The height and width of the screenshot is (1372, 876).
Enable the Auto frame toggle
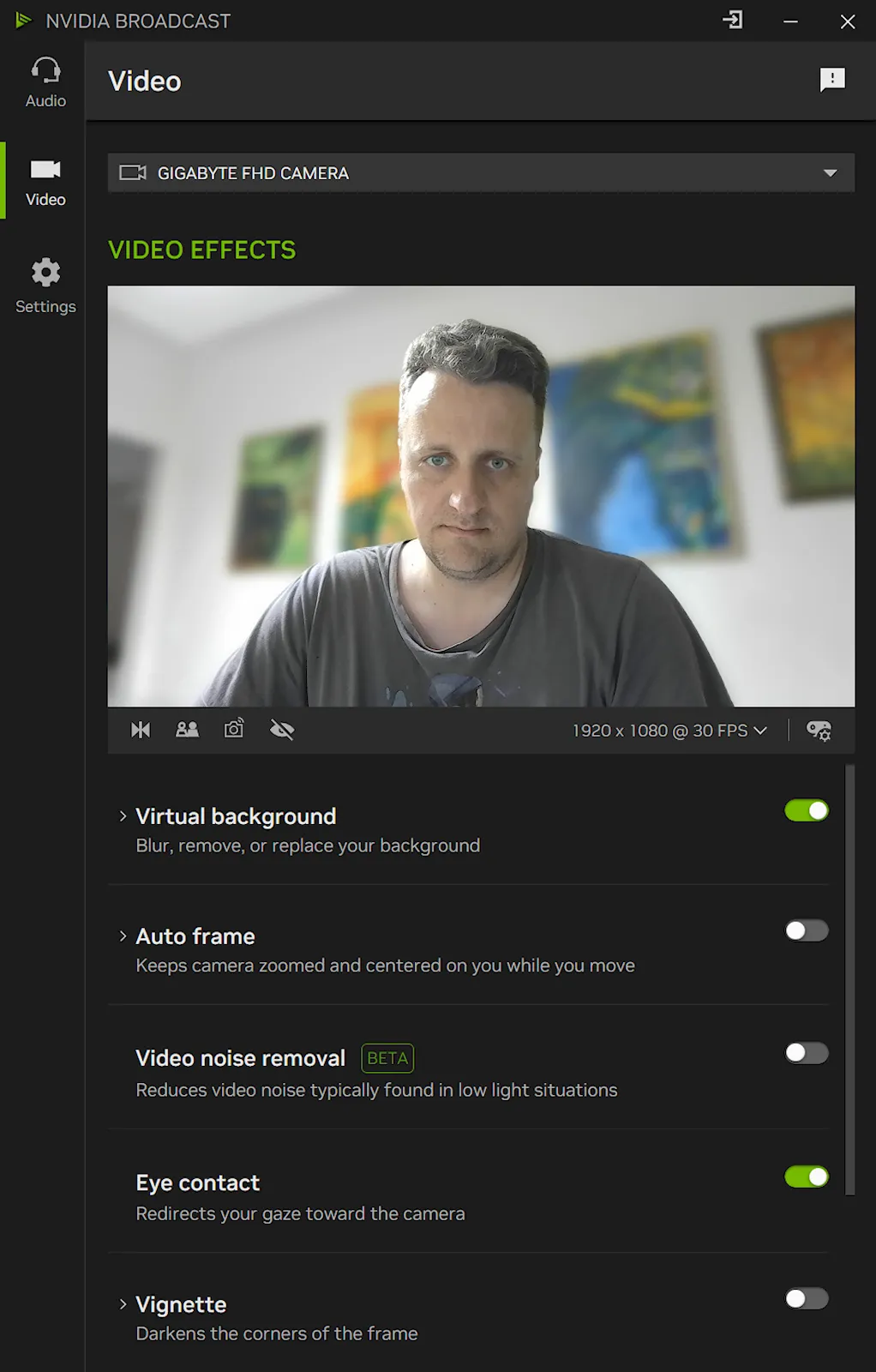[x=807, y=930]
